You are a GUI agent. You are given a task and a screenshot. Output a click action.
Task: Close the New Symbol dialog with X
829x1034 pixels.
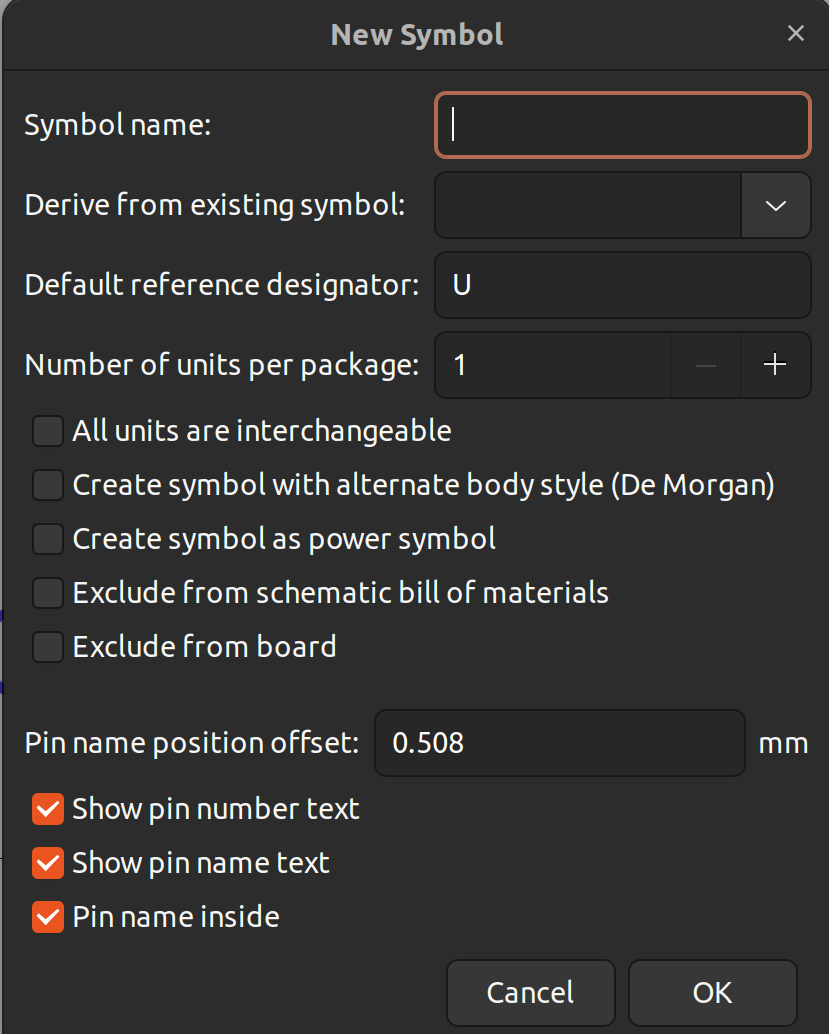(796, 33)
